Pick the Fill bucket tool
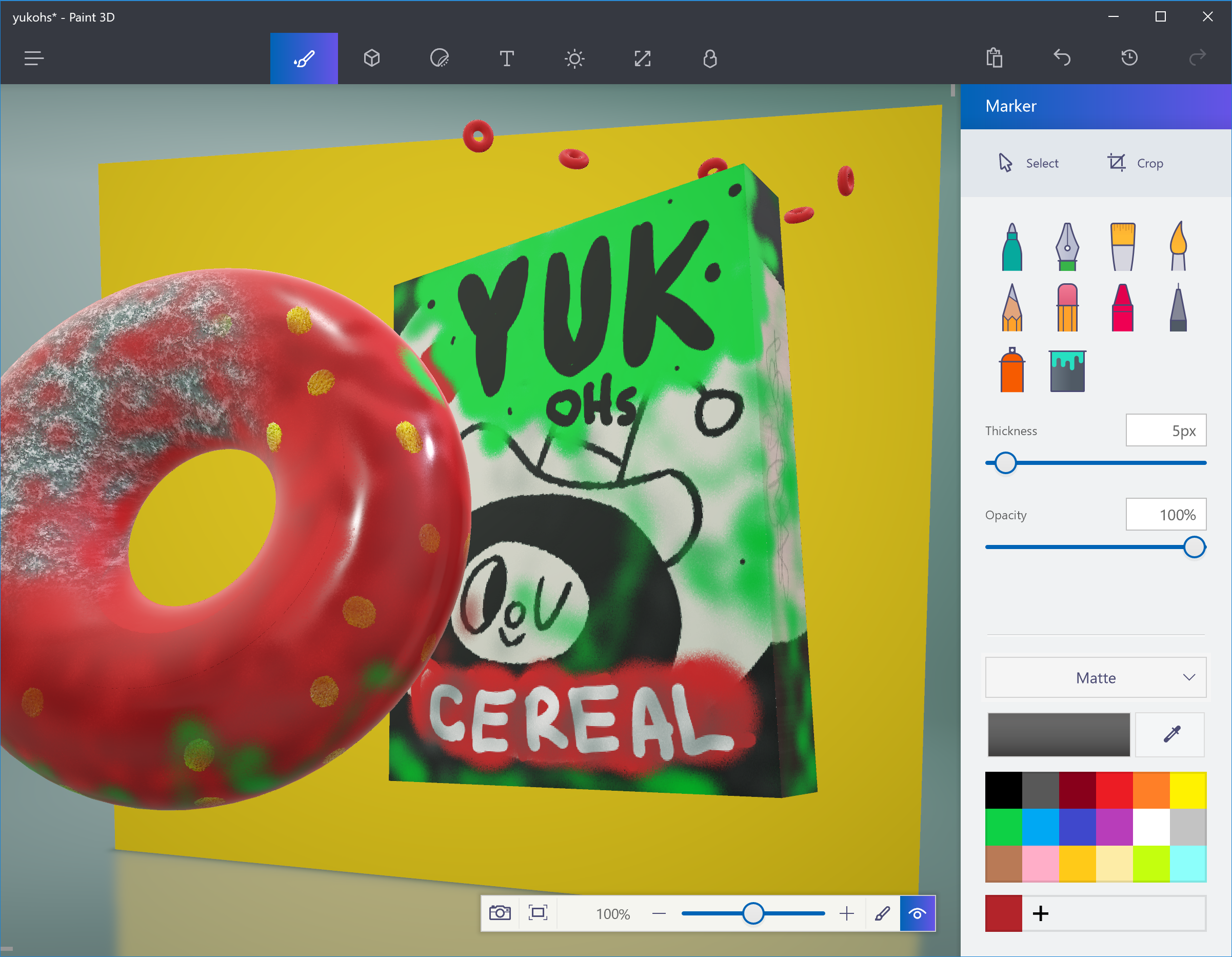Screen dimensions: 1232x957 pyautogui.click(x=1067, y=370)
